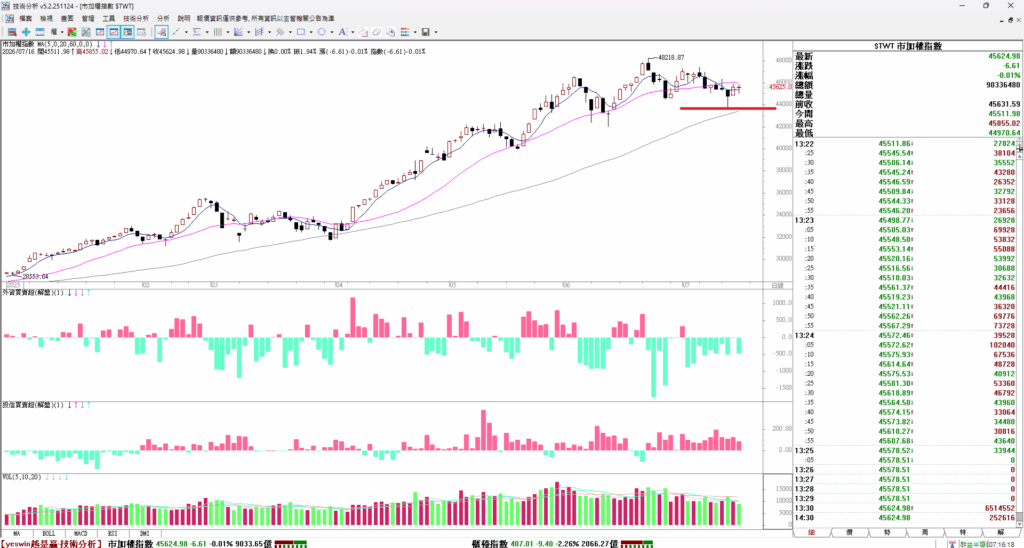Open dropdown arrow beside text A tool
This screenshot has height=548, width=1024.
click(x=353, y=31)
